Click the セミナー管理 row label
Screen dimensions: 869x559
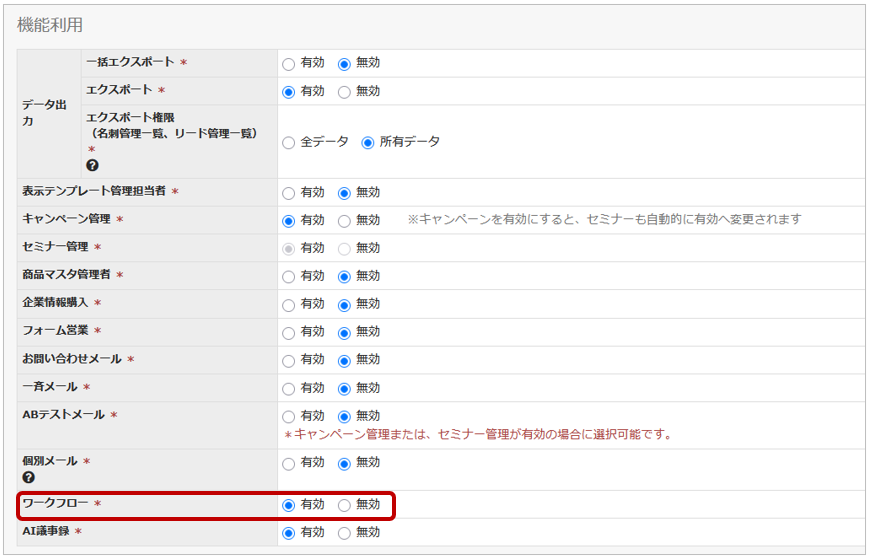pyautogui.click(x=56, y=247)
